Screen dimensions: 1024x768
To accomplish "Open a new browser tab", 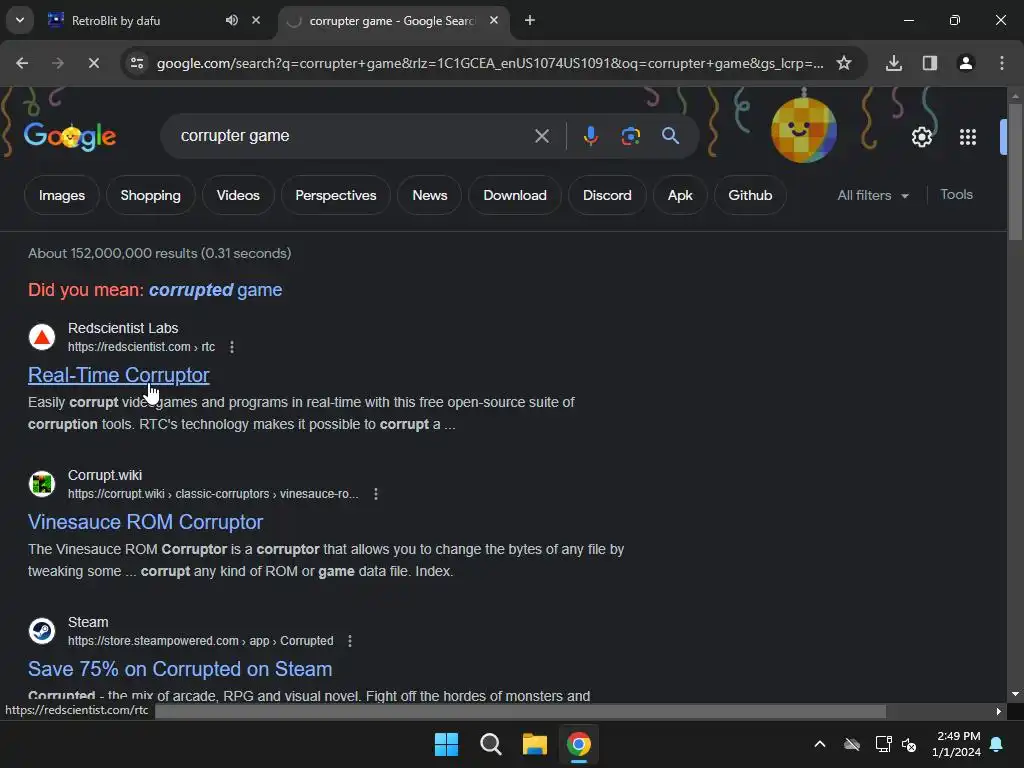I will [530, 20].
